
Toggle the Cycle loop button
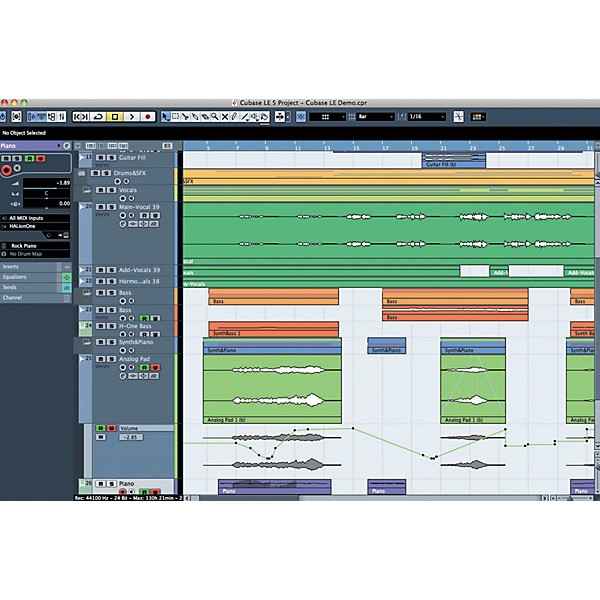(x=98, y=117)
